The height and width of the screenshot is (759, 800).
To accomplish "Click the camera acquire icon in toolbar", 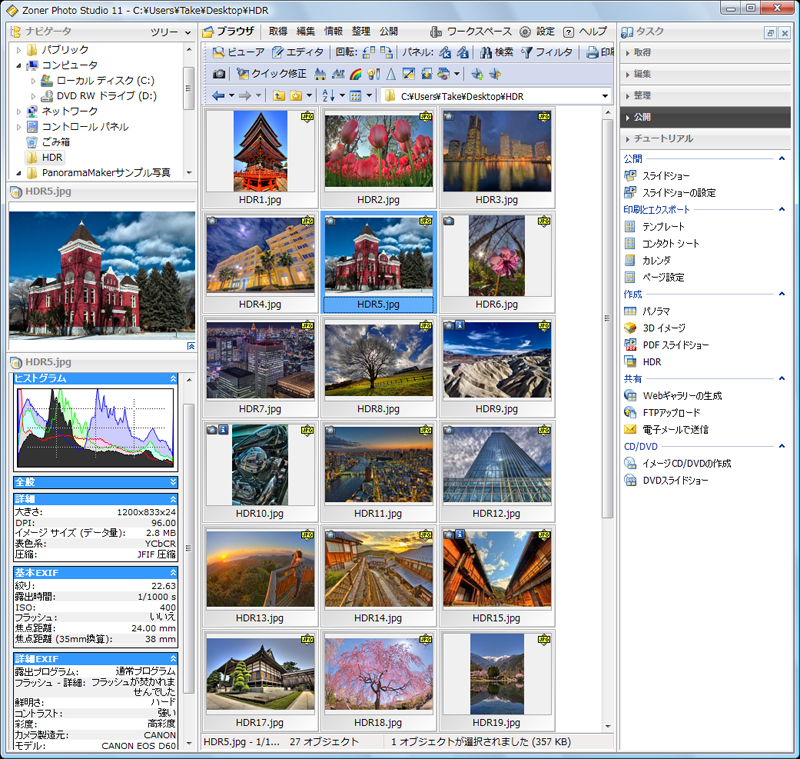I will (x=219, y=74).
